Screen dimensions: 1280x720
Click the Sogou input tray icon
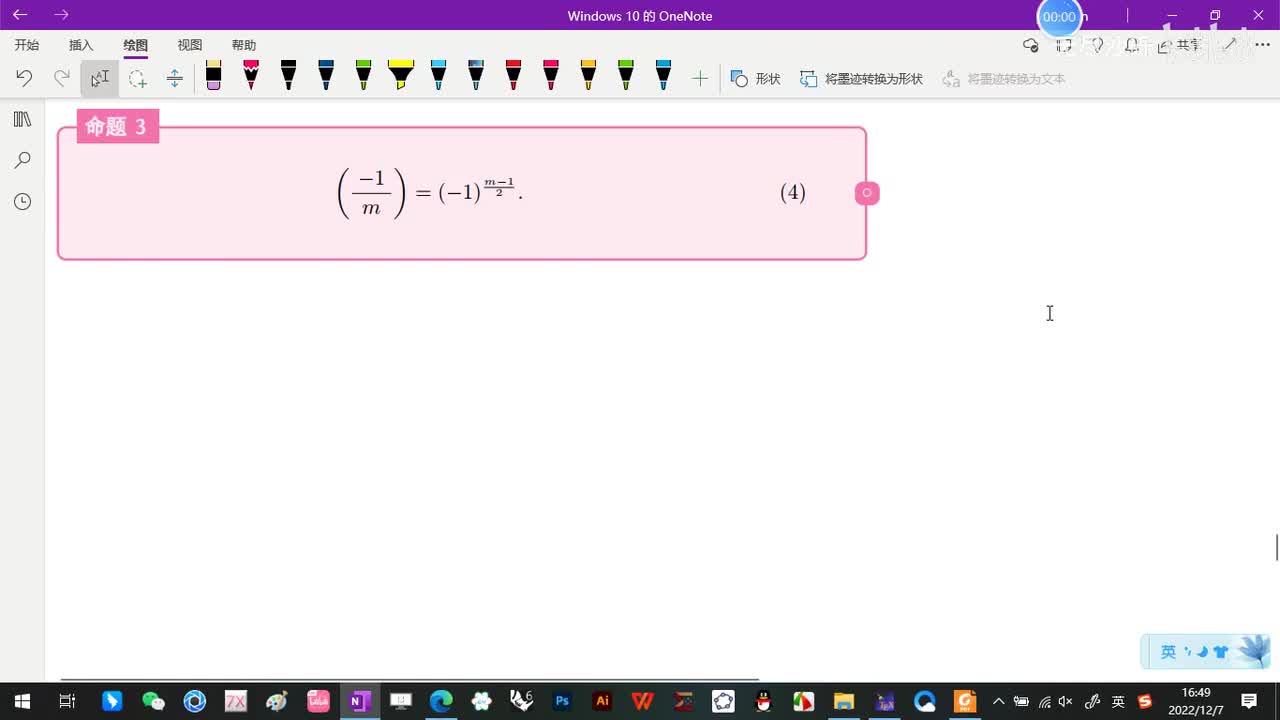pos(1145,701)
